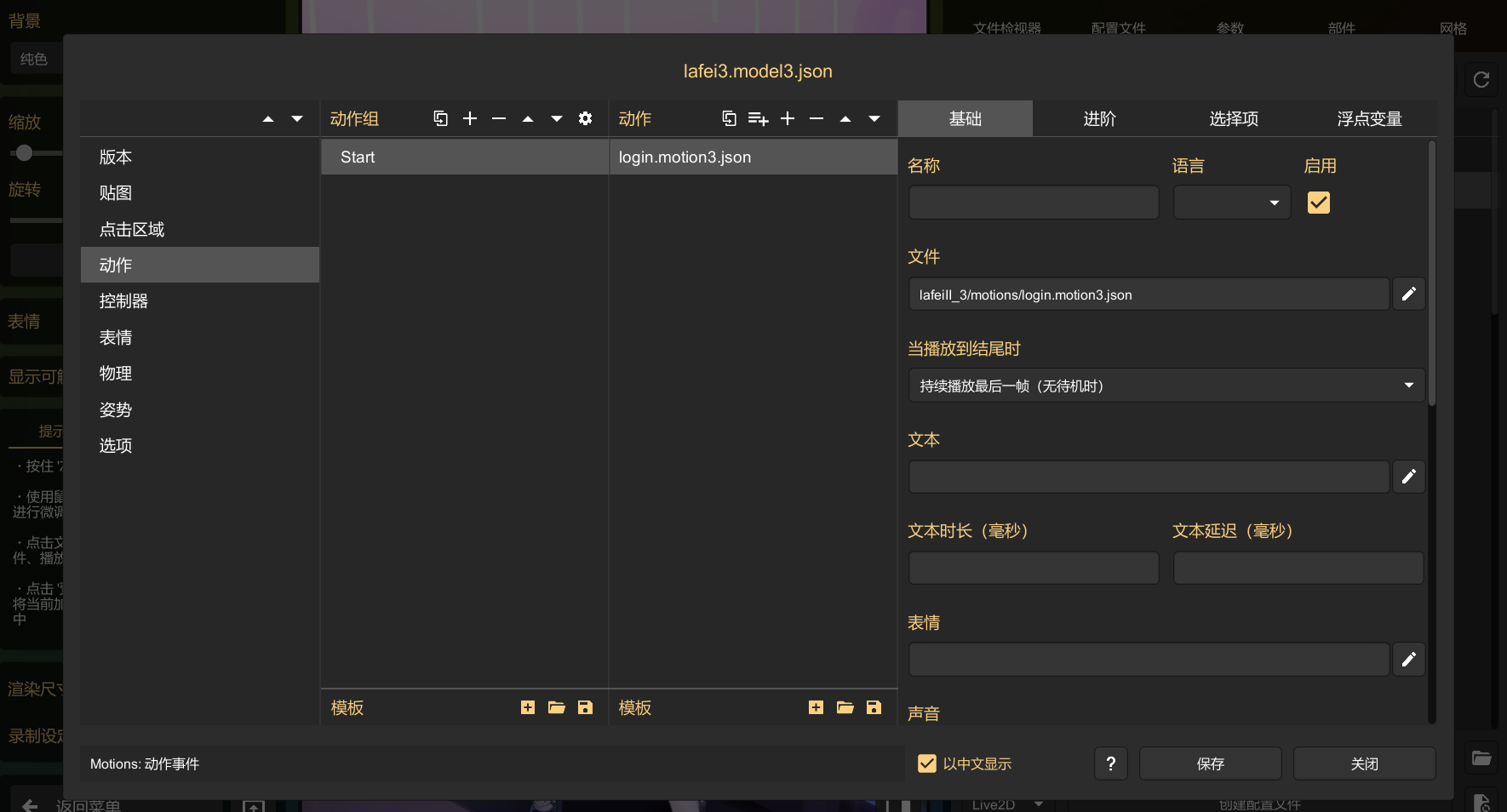Image resolution: width=1507 pixels, height=812 pixels.
Task: Click the 保存 button
Action: coord(1210,763)
